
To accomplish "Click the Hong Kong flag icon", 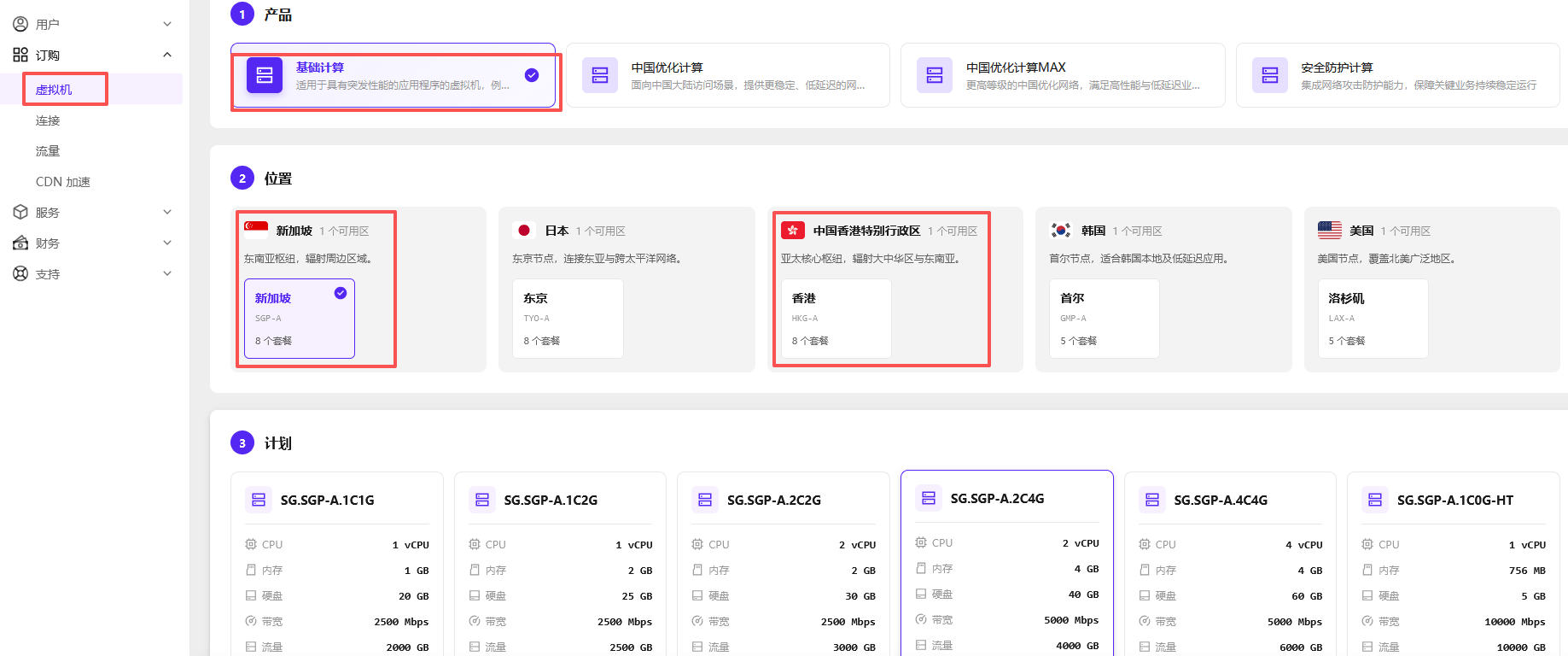I will (793, 231).
